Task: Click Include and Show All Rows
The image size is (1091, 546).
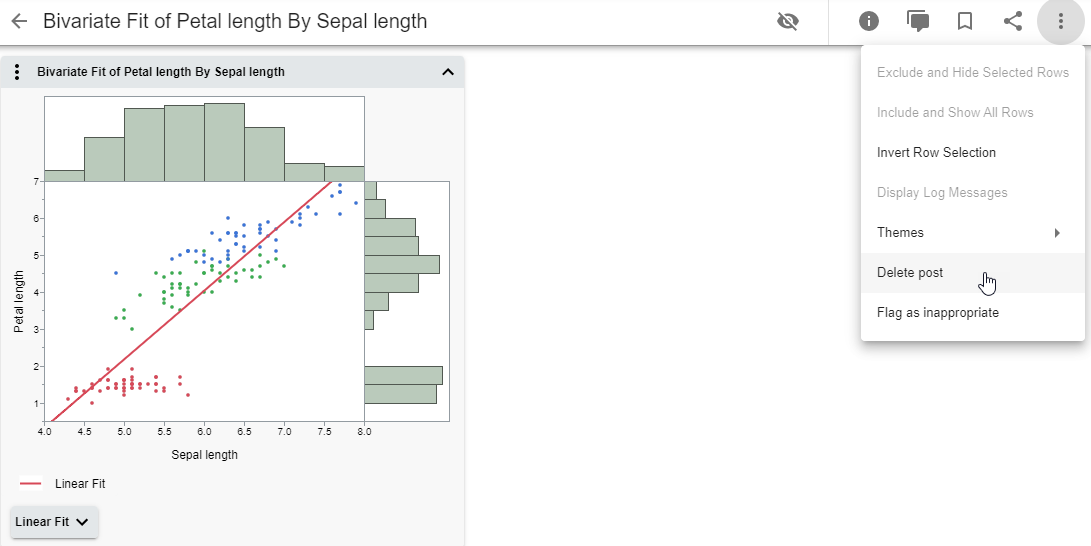Action: pos(955,113)
